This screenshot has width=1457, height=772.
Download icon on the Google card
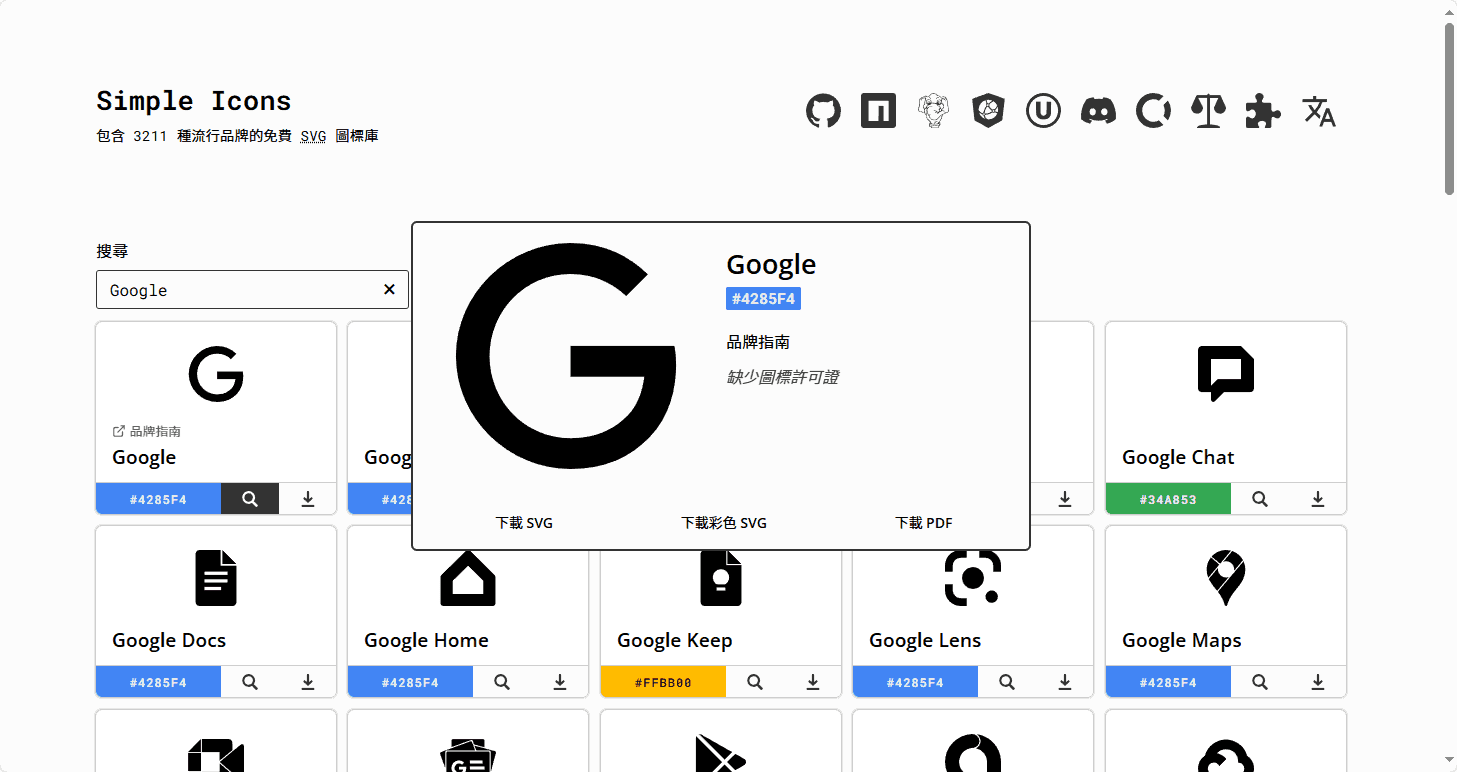pos(308,499)
